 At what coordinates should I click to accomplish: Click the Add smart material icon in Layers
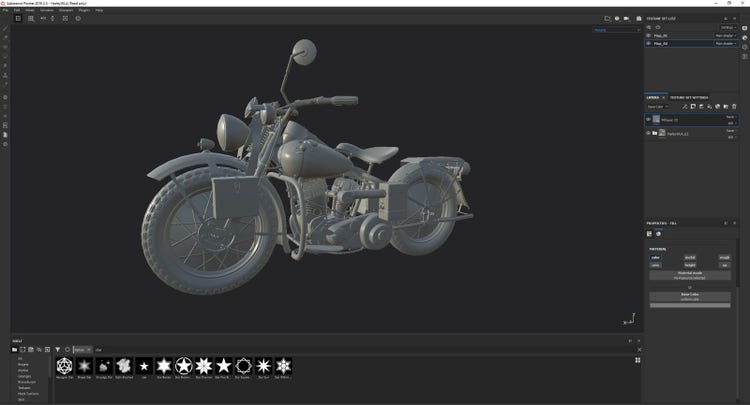[x=717, y=107]
